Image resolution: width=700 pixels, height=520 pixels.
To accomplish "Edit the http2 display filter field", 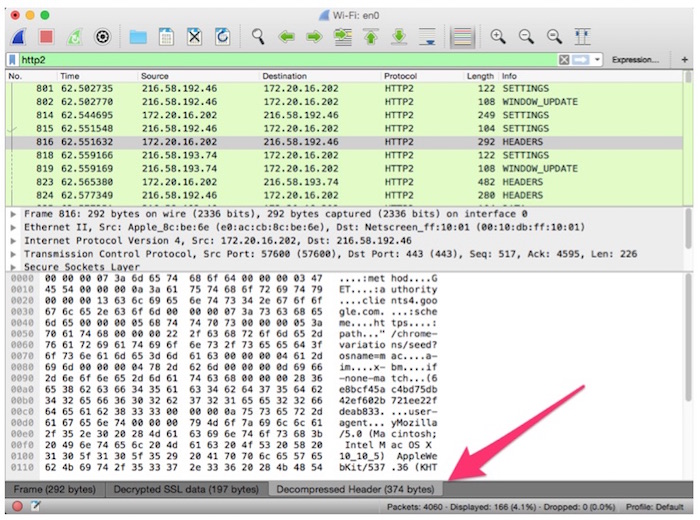I will (288, 60).
